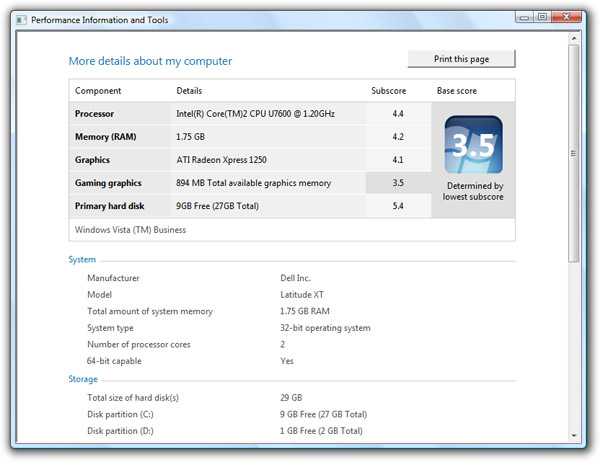Click the 64-bit capable label

[x=114, y=361]
